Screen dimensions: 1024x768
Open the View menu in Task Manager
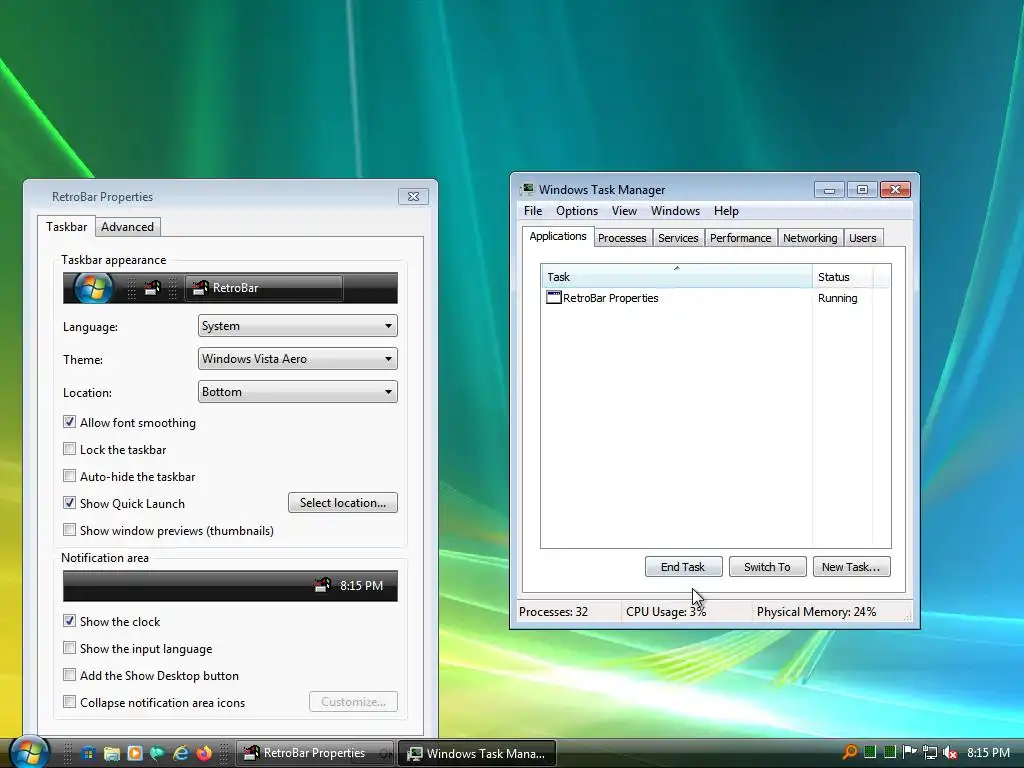click(624, 211)
